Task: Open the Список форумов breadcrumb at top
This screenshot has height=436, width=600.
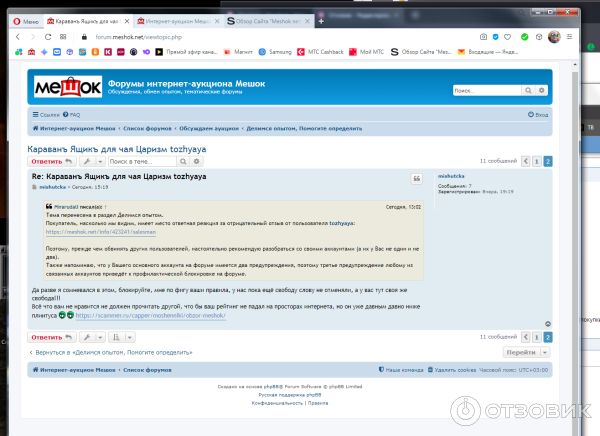Action: pos(144,129)
